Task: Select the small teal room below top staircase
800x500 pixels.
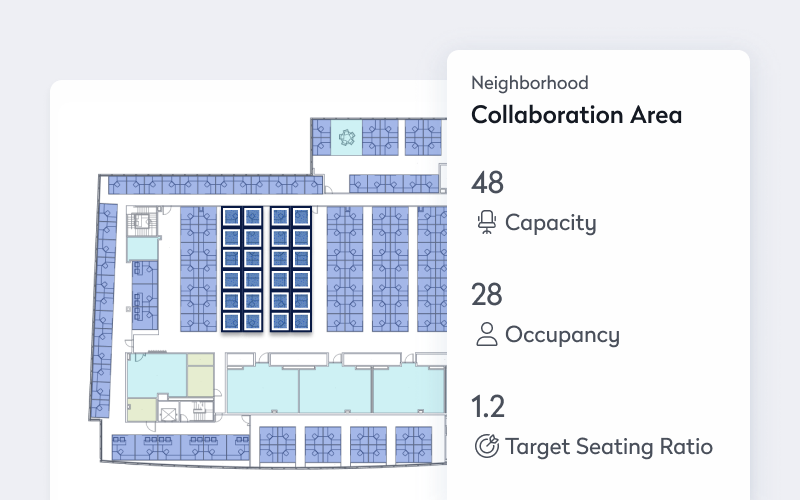Action: (142, 249)
